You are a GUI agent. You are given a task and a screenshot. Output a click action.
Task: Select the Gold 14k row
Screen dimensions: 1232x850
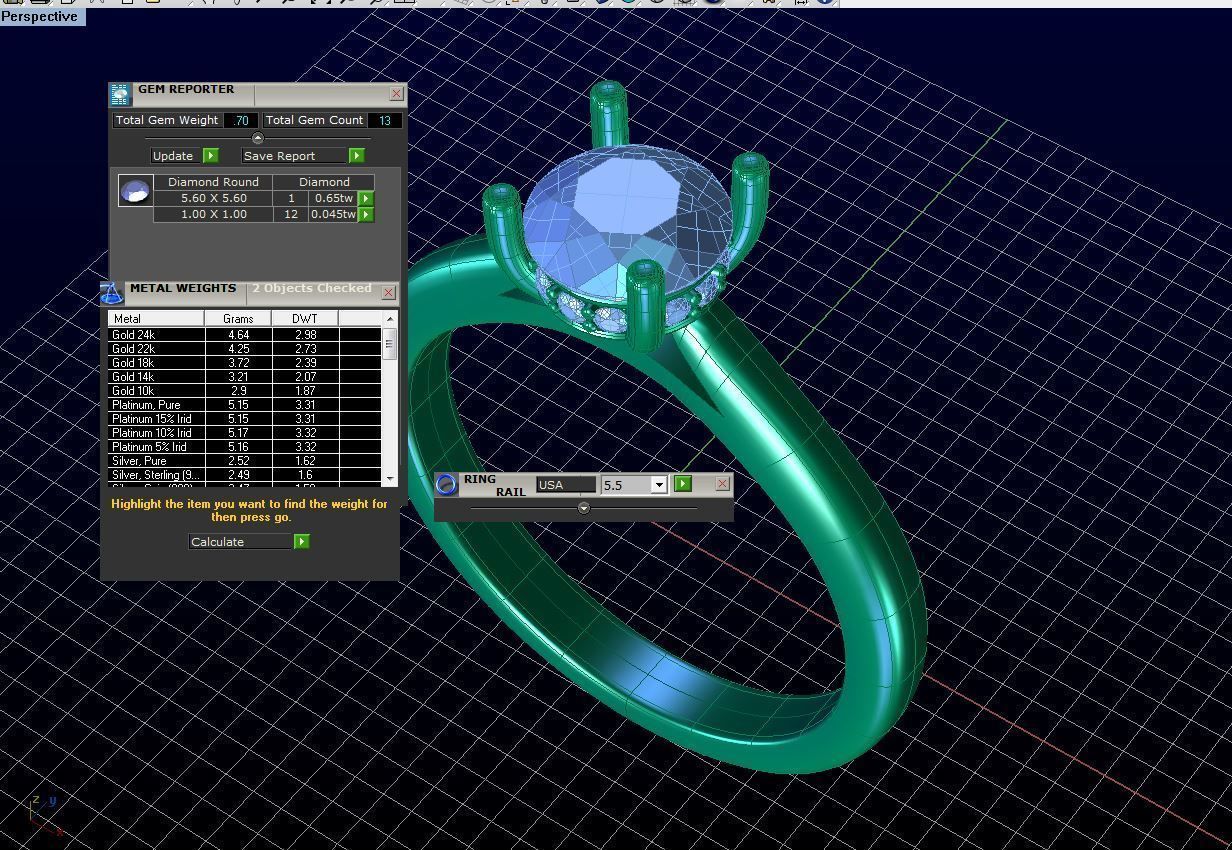pyautogui.click(x=245, y=377)
